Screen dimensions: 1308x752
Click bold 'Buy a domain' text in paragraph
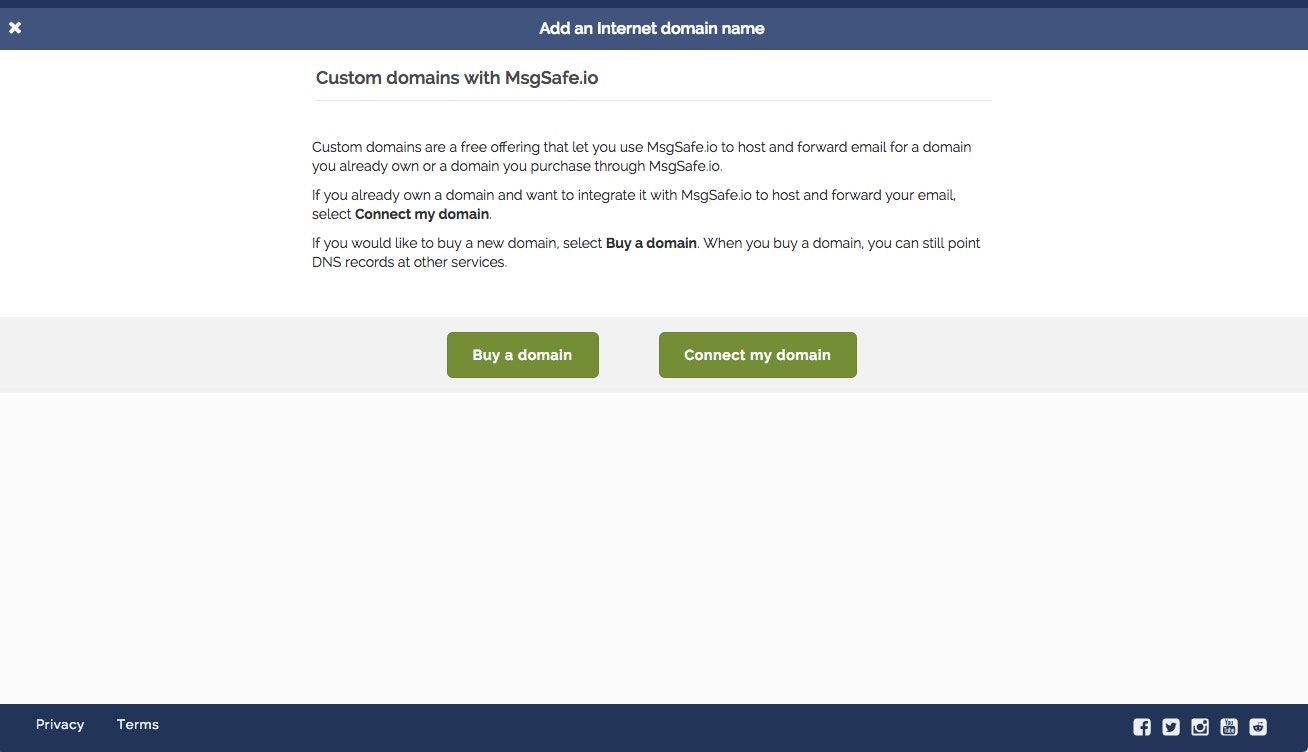coord(651,243)
